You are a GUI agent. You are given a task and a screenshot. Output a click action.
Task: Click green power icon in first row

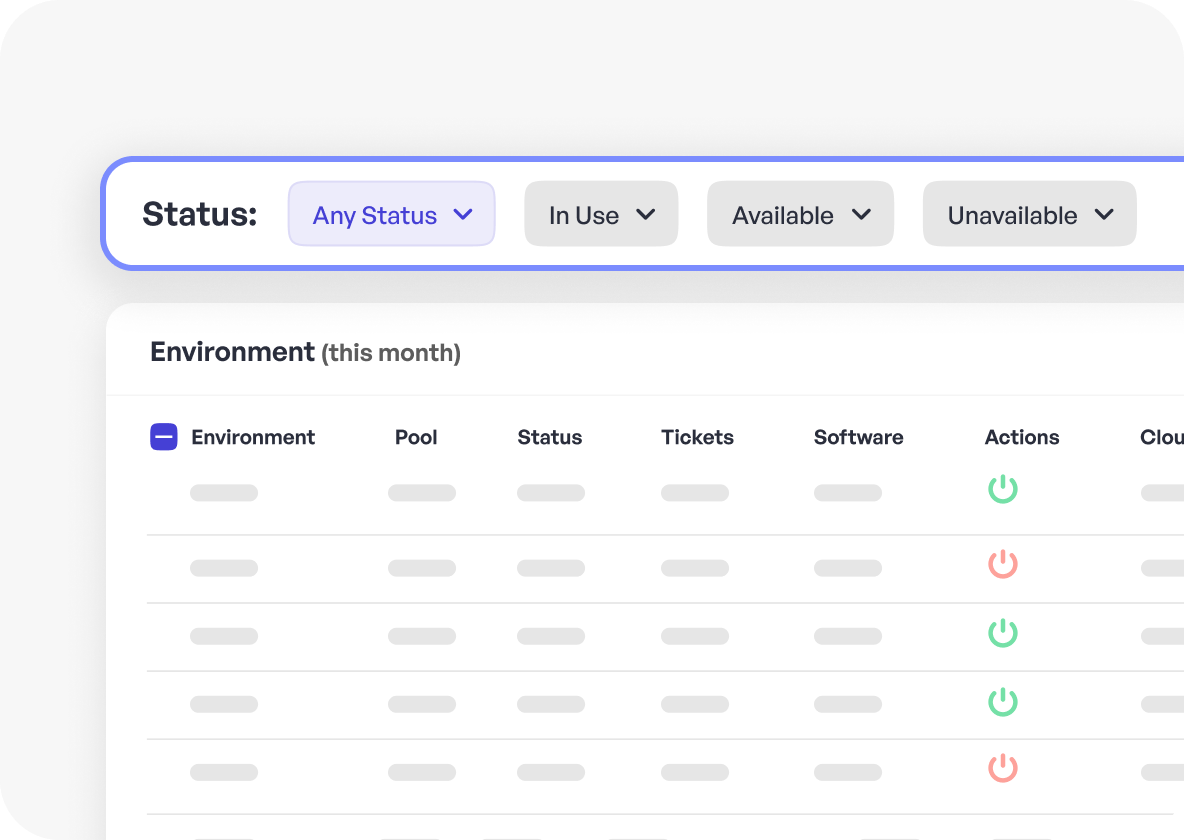(x=1003, y=490)
